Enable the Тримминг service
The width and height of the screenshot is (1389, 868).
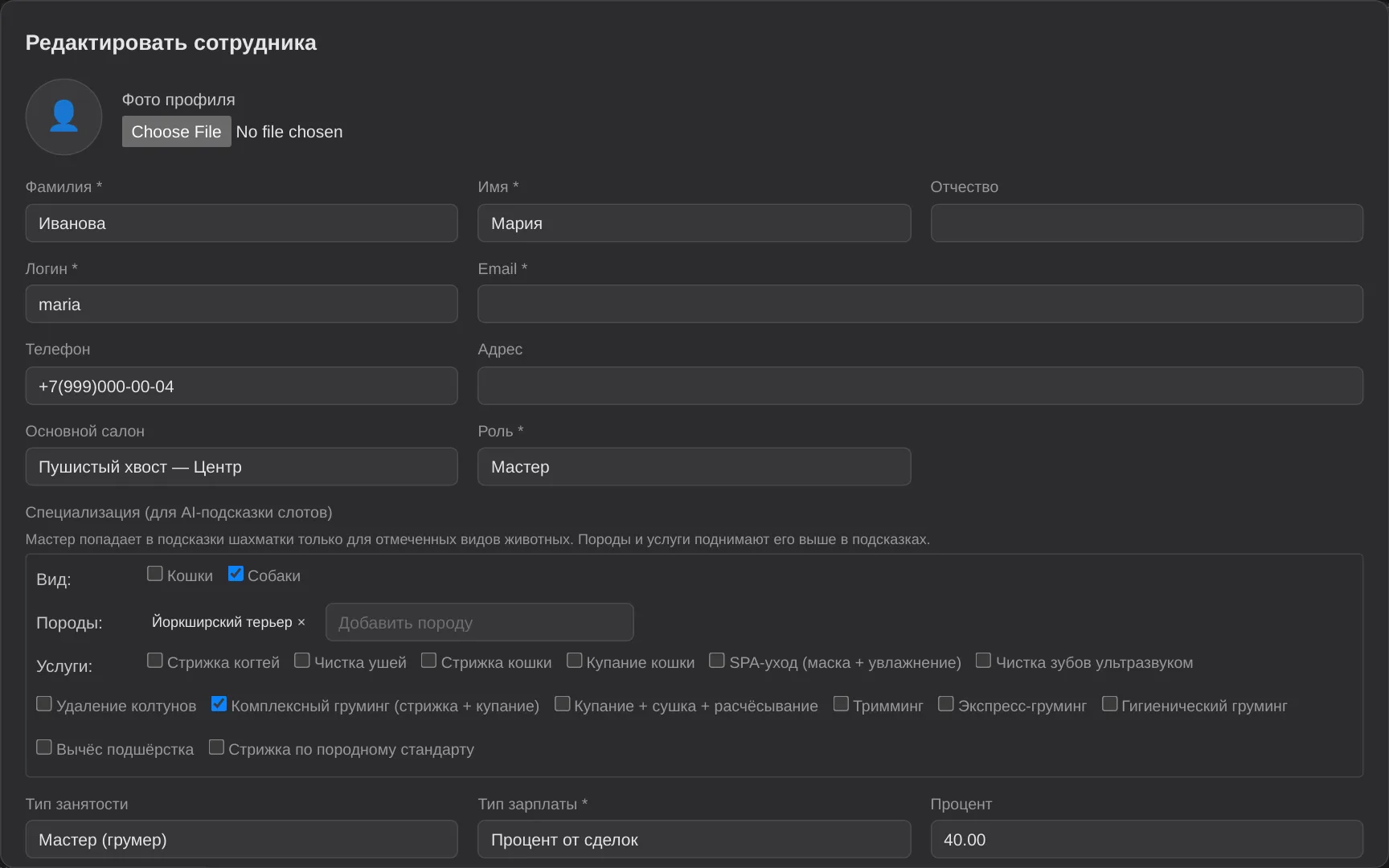841,704
